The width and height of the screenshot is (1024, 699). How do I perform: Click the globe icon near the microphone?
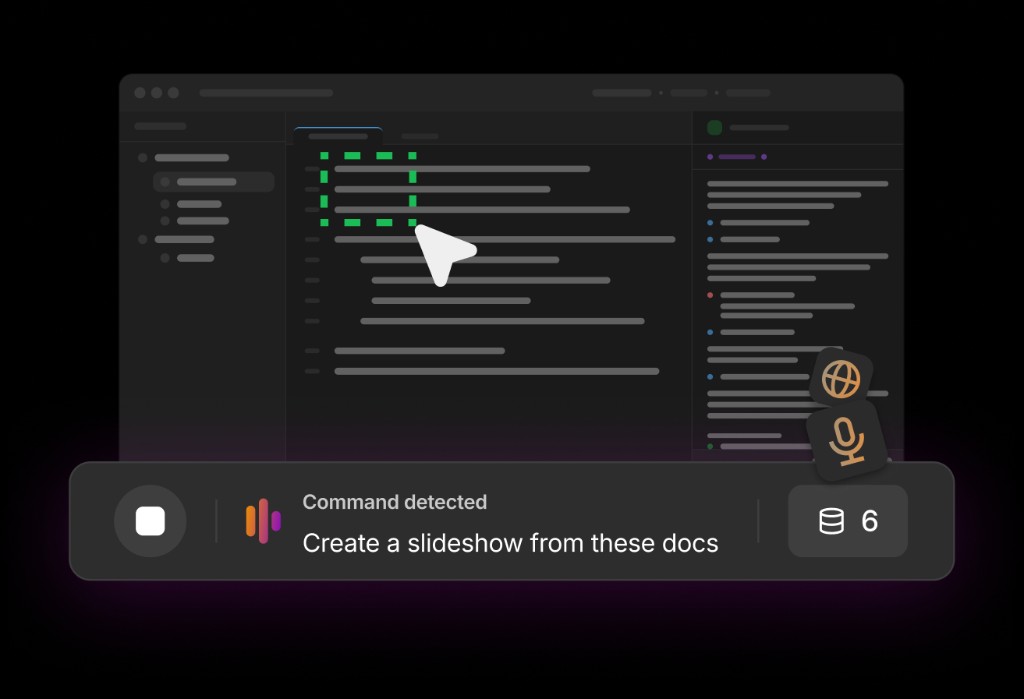pos(843,376)
